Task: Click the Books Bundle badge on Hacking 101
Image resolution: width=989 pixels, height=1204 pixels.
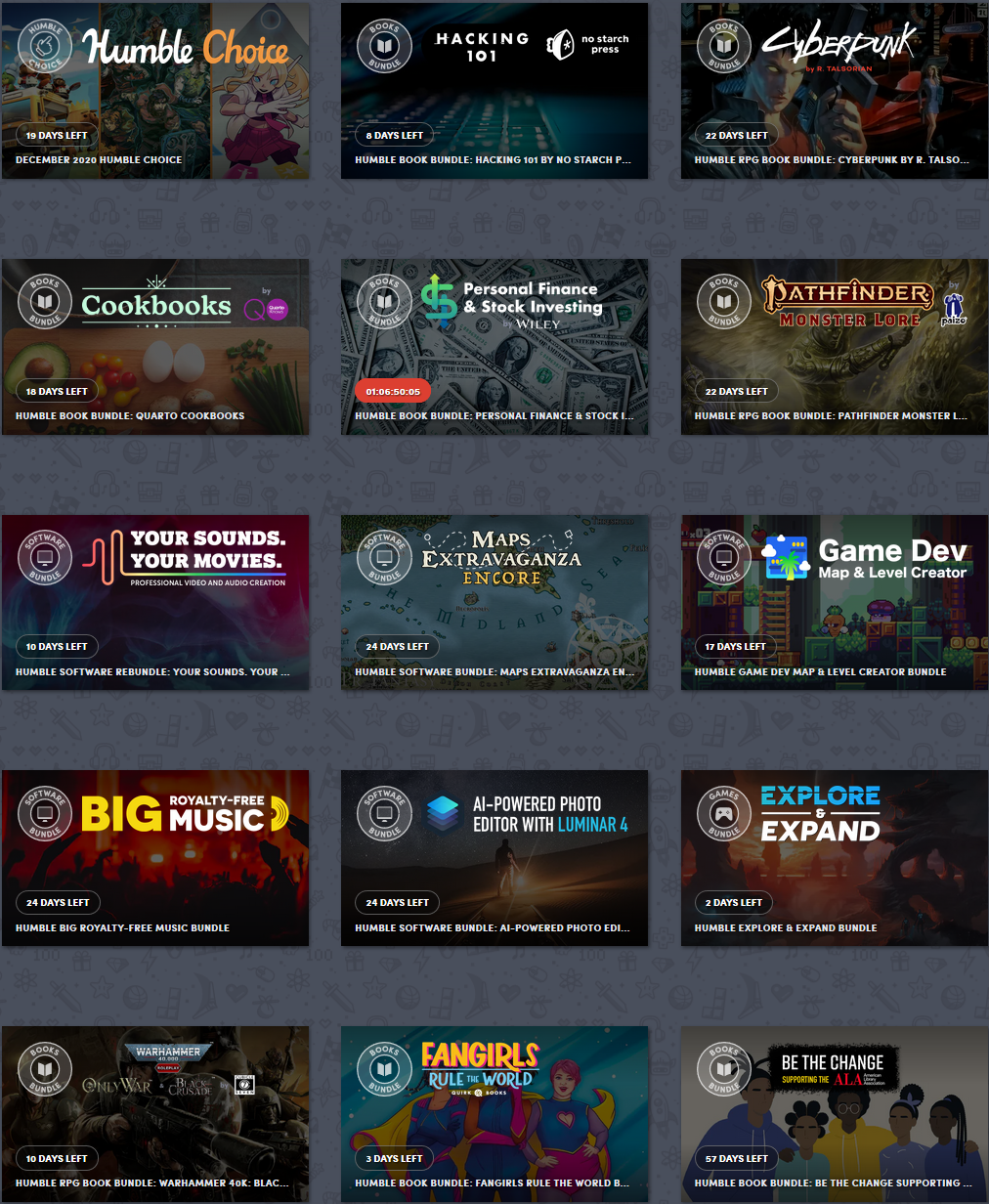Action: pyautogui.click(x=383, y=45)
